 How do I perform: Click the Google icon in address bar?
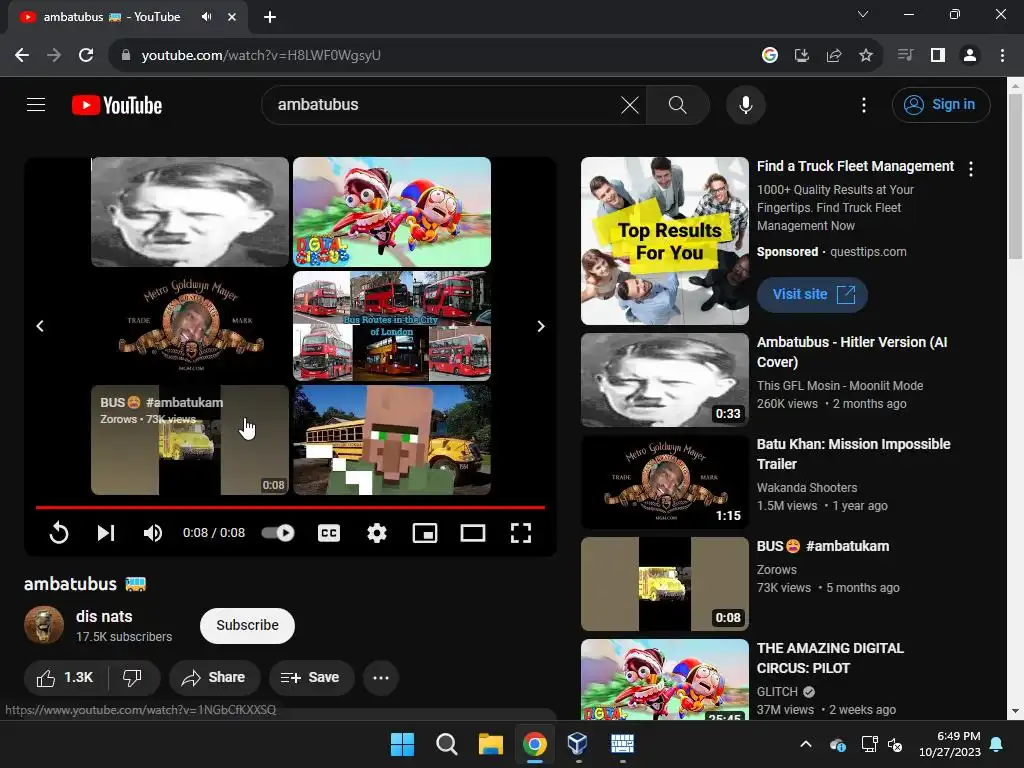(x=770, y=56)
